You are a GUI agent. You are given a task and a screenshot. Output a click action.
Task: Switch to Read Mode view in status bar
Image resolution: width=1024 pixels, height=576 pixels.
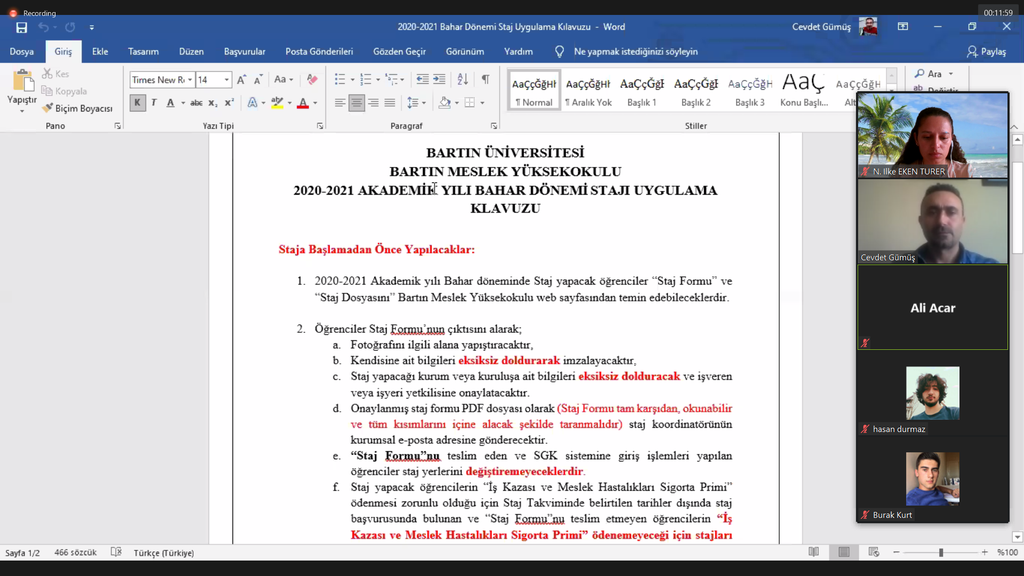pos(814,552)
